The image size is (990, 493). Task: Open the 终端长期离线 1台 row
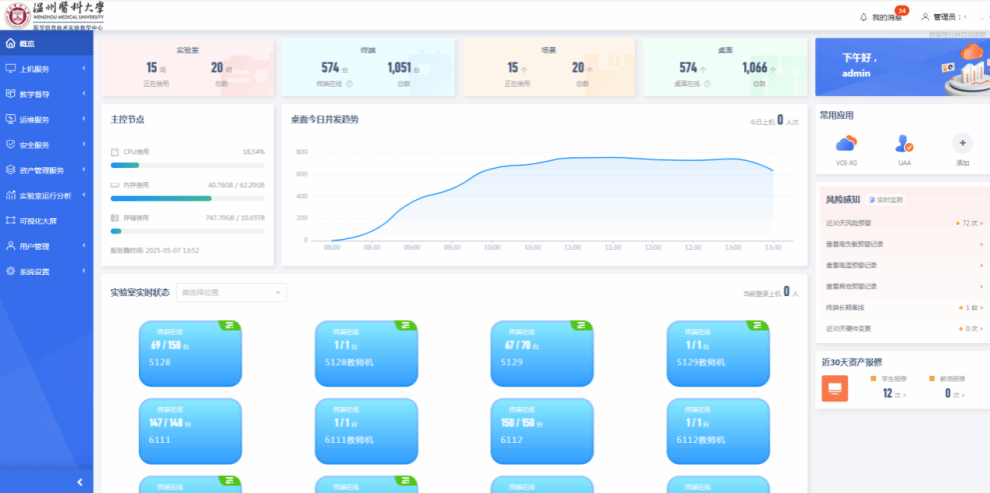[904, 307]
